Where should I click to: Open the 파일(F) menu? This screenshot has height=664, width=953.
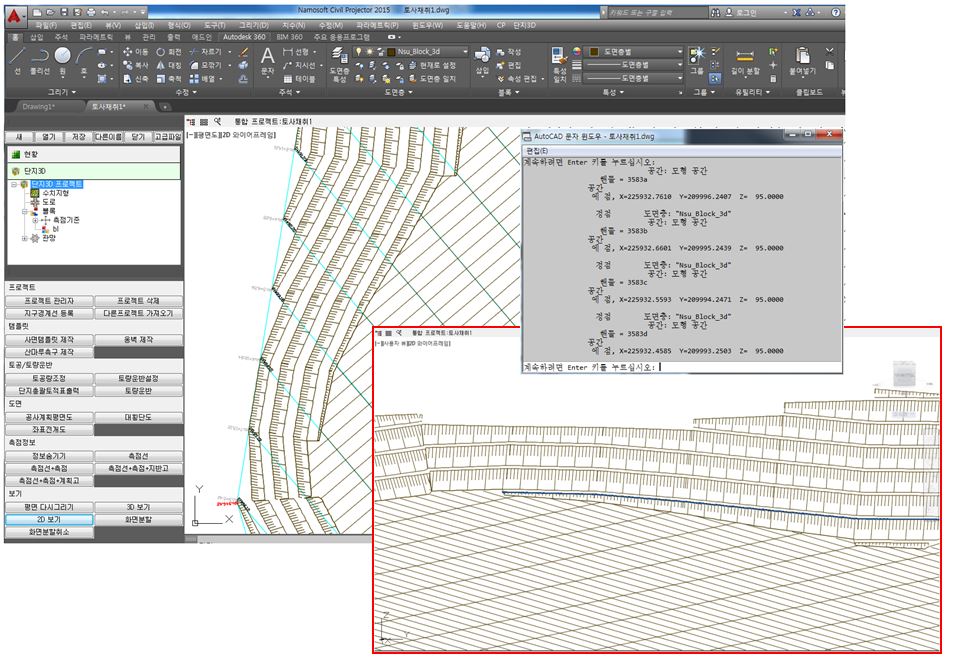click(46, 26)
